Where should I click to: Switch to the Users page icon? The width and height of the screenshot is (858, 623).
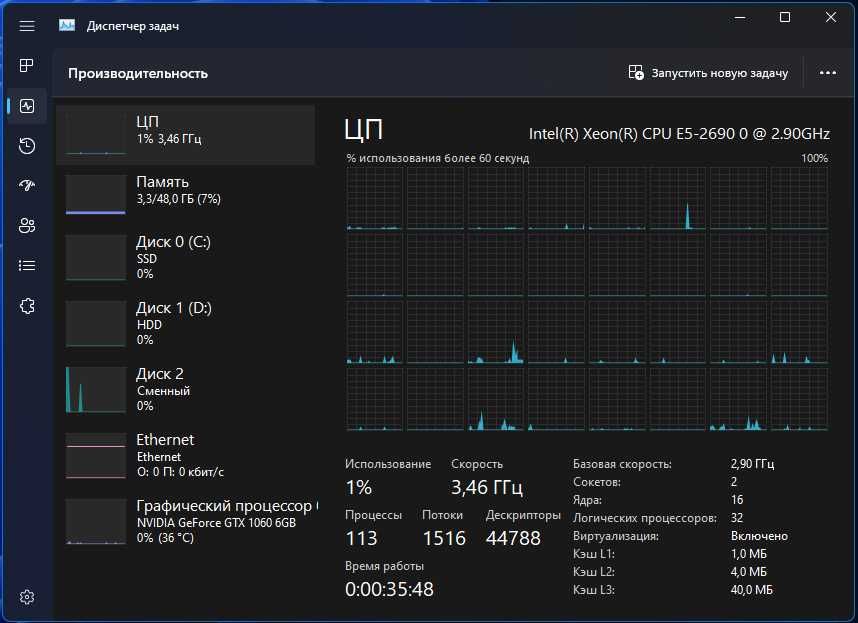pyautogui.click(x=27, y=226)
